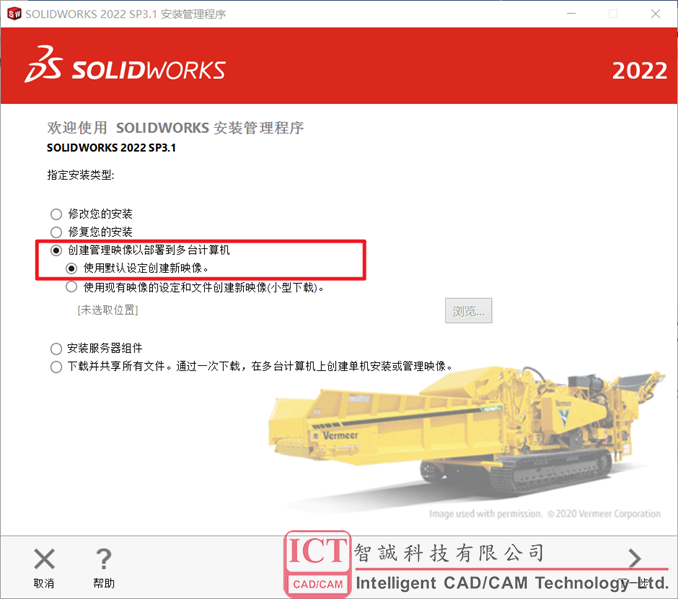Click the 3DS SOLIDWORKS logo in banner
The image size is (678, 599).
click(x=125, y=65)
